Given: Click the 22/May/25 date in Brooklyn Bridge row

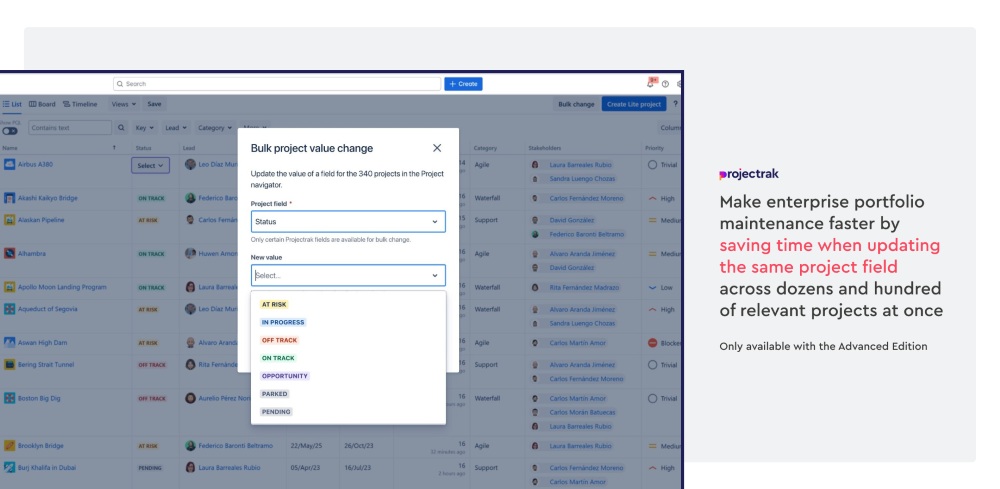Looking at the screenshot, I should pos(305,446).
